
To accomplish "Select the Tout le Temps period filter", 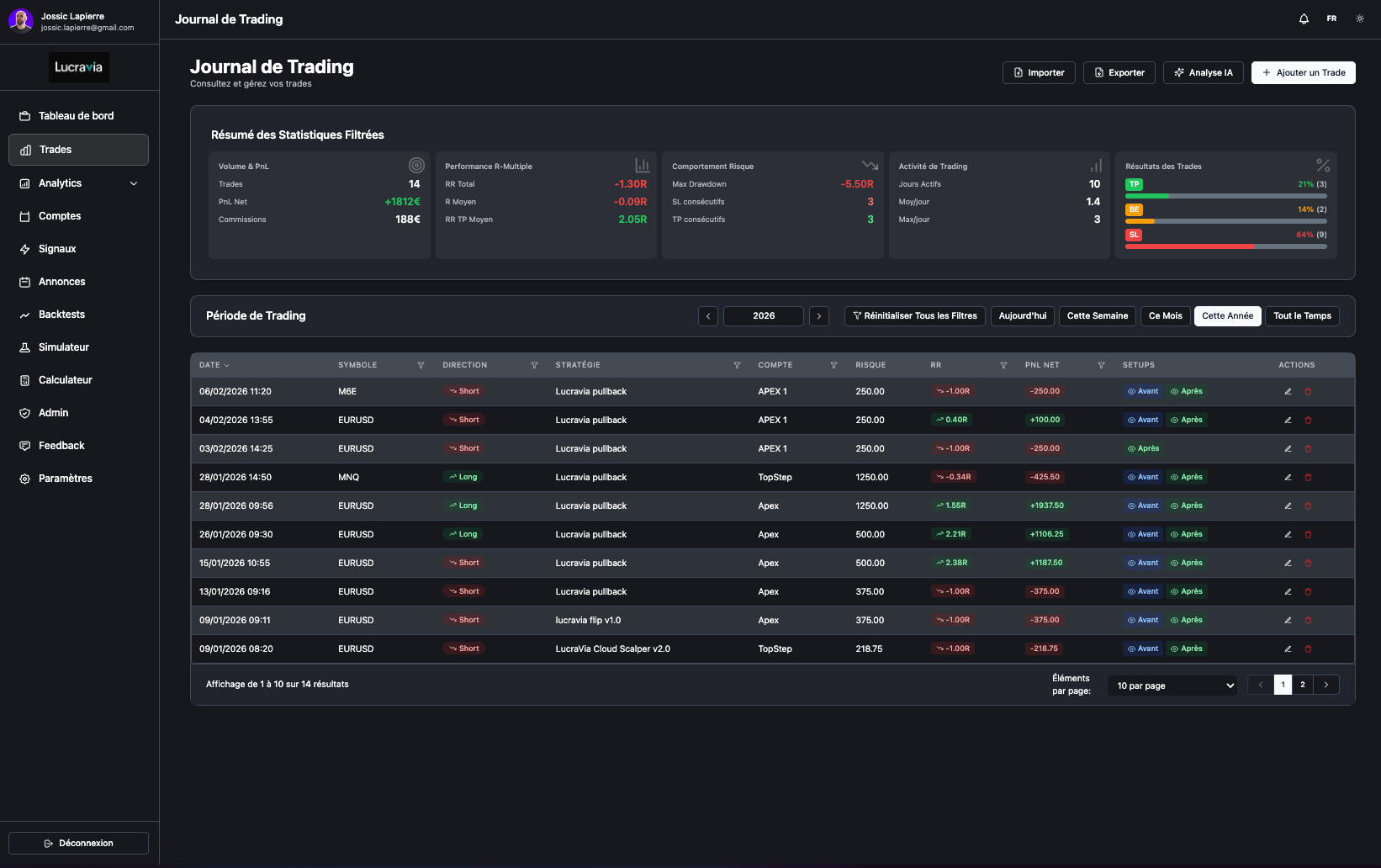I will (1302, 316).
